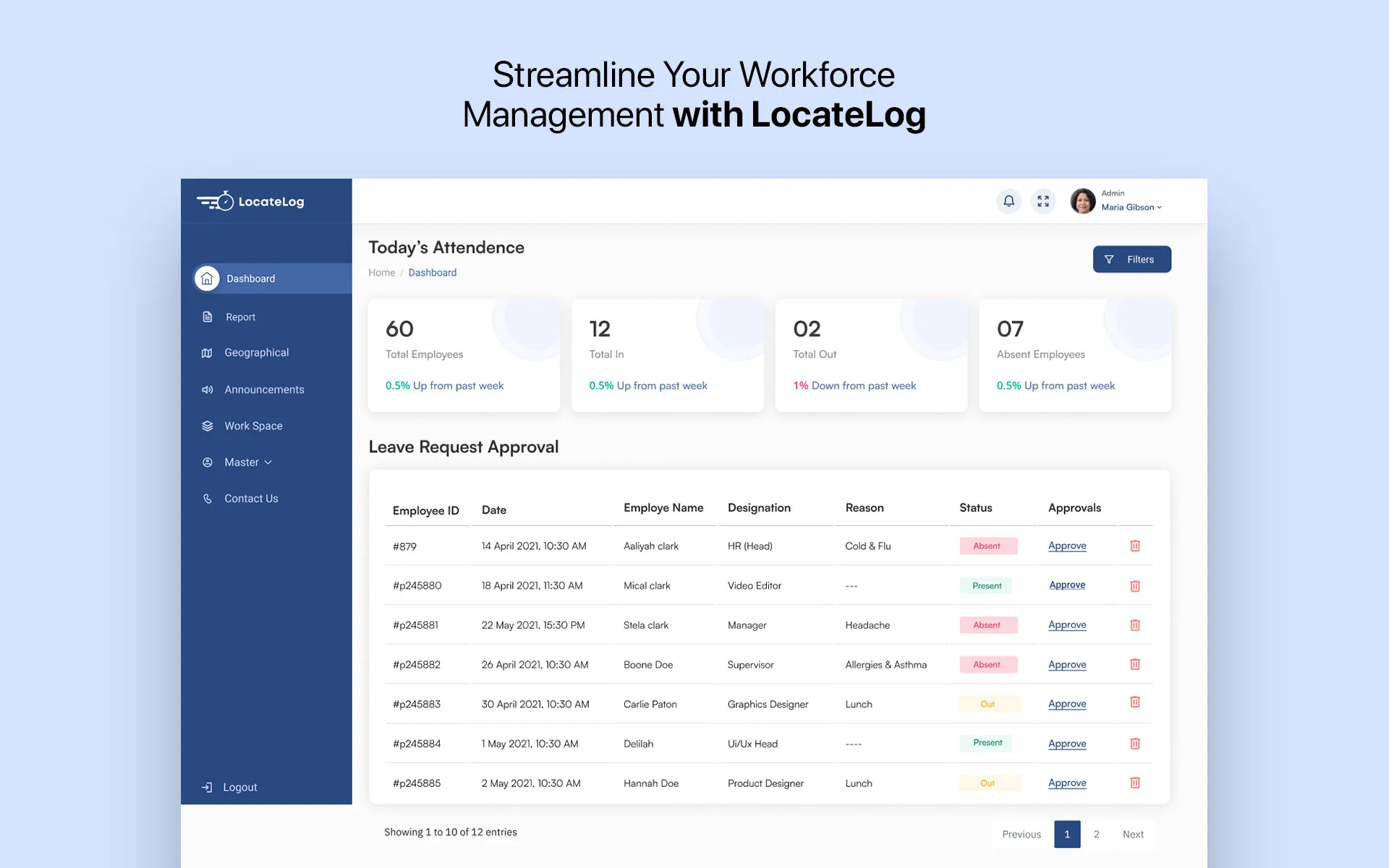The width and height of the screenshot is (1389, 868).
Task: Approve Boone Doe's leave request
Action: pos(1067,664)
